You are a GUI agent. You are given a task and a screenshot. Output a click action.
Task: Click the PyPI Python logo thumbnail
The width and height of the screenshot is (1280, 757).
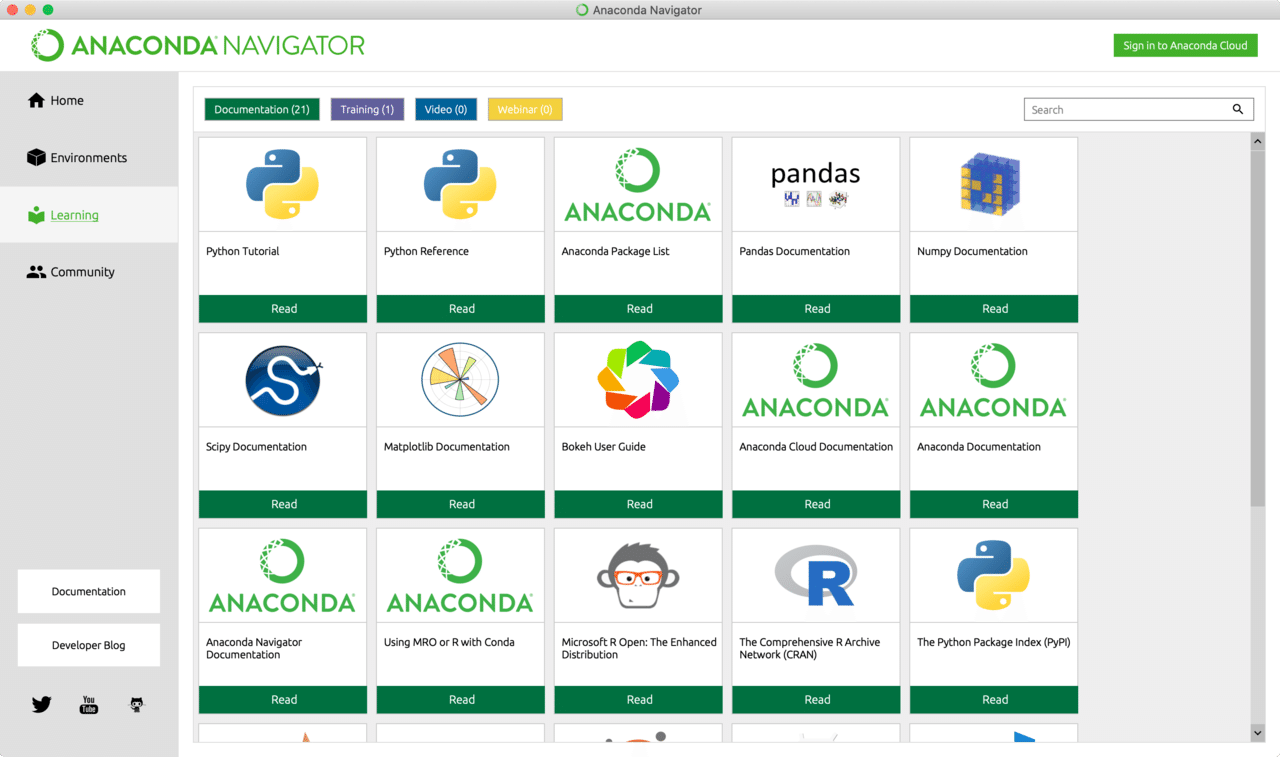coord(994,575)
